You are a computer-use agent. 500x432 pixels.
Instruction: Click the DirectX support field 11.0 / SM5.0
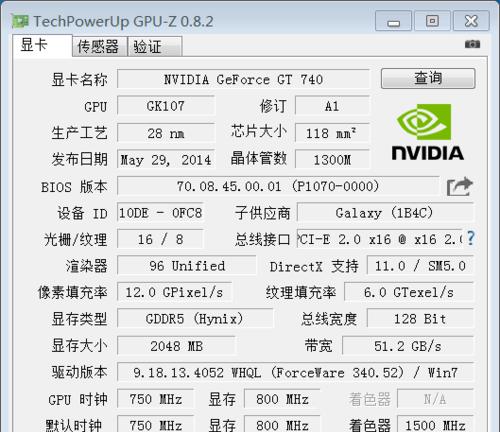(x=420, y=266)
